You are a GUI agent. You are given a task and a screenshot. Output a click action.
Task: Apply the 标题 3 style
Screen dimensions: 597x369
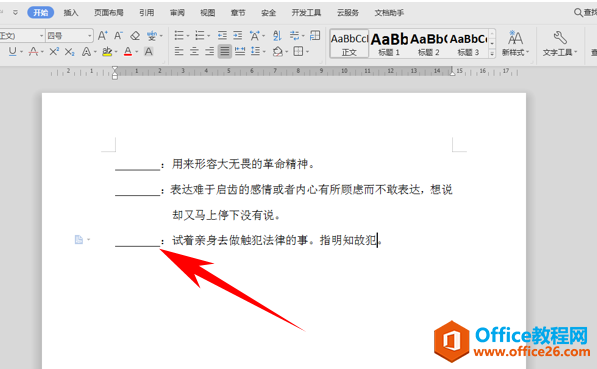pyautogui.click(x=468, y=44)
